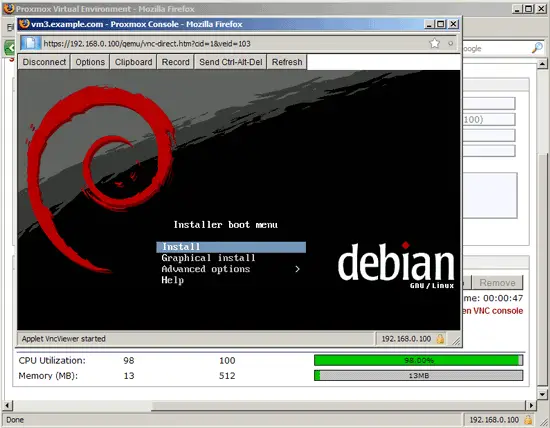The height and width of the screenshot is (428, 550).
Task: Minimize the Proxmox Console window
Action: pos(429,24)
